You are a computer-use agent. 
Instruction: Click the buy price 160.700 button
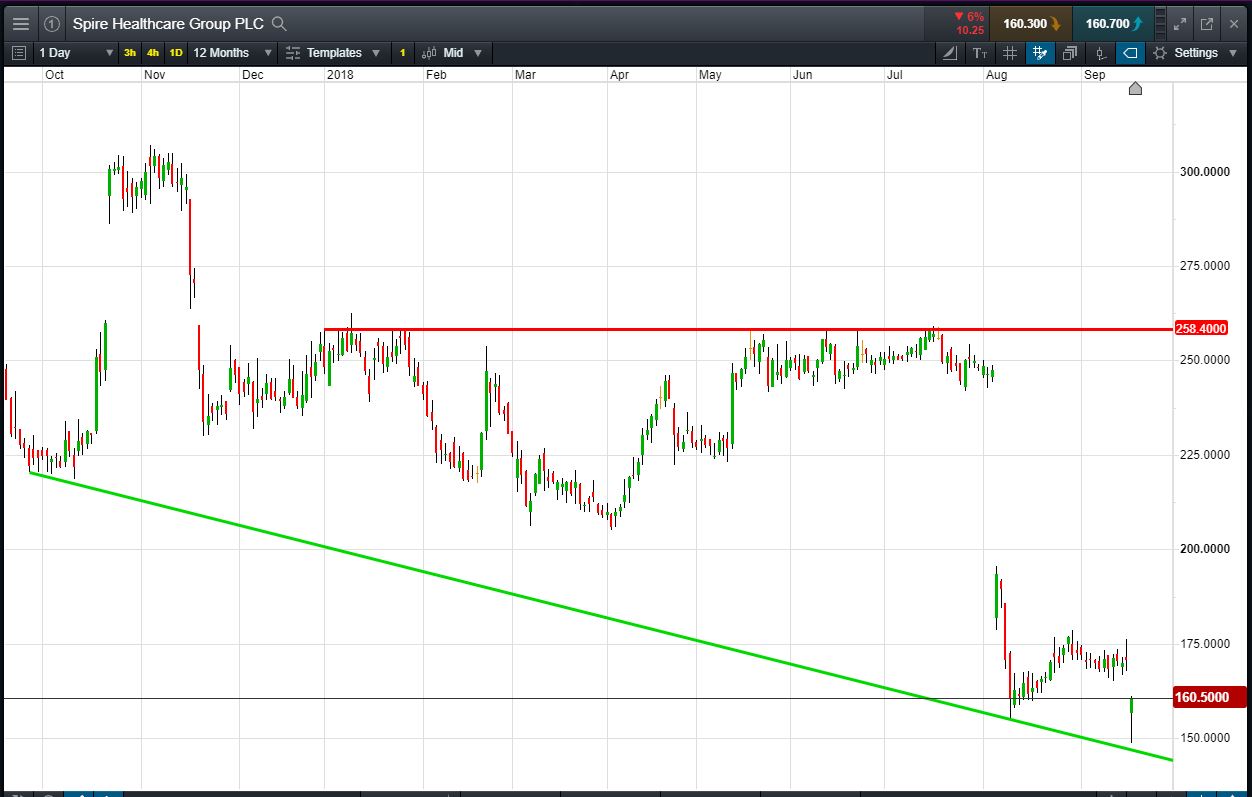tap(1112, 24)
